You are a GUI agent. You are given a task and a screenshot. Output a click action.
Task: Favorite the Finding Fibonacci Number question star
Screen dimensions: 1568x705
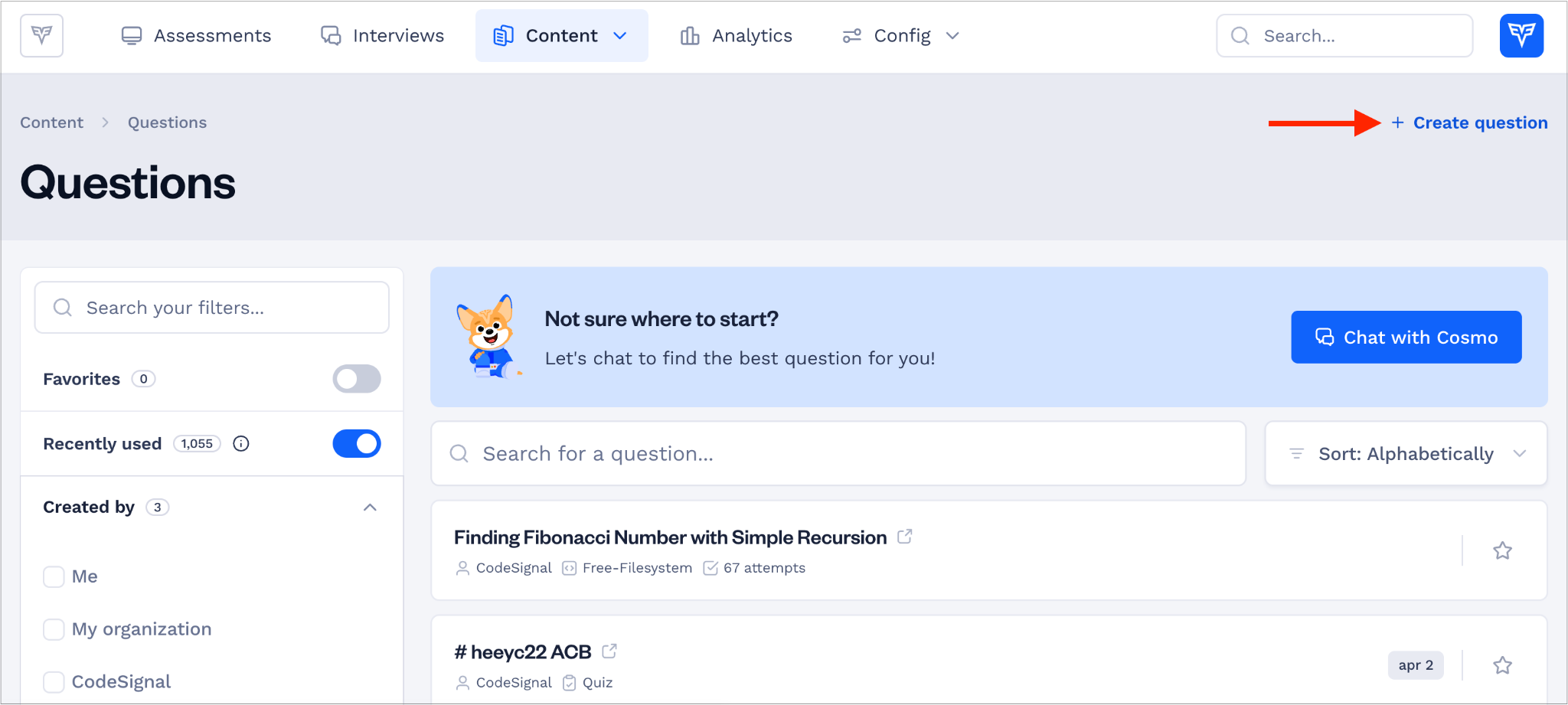point(1502,550)
